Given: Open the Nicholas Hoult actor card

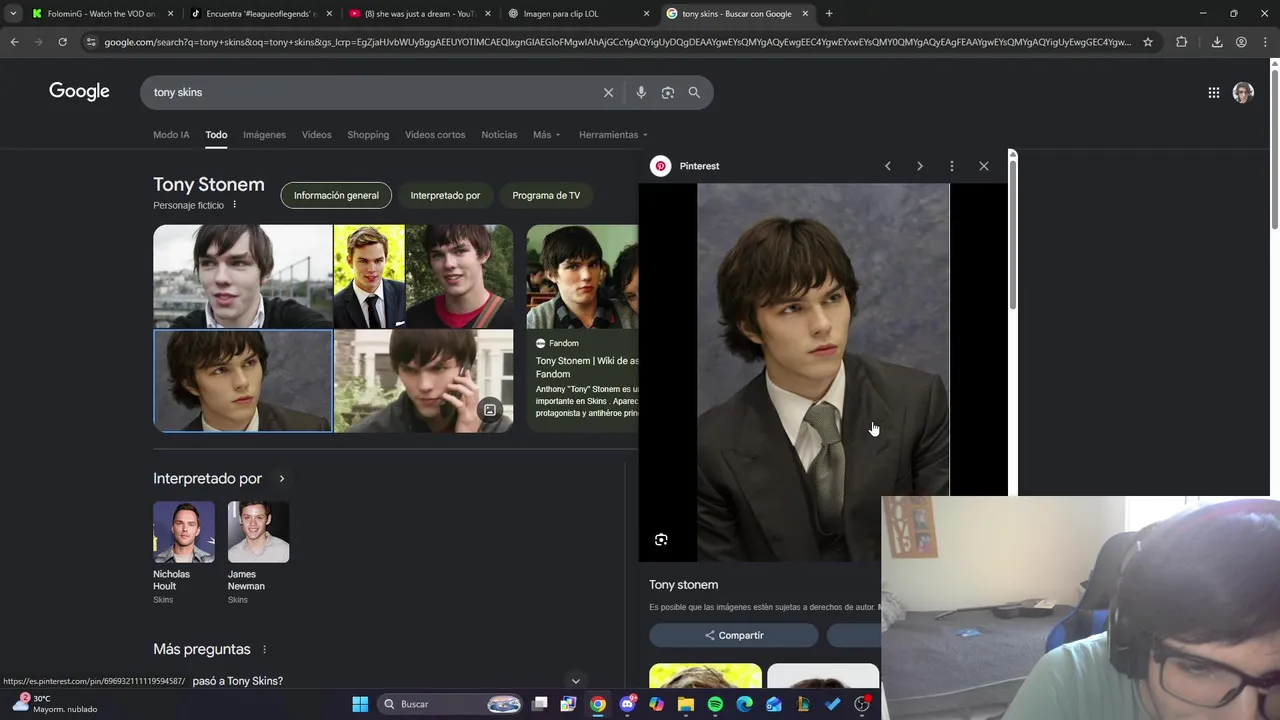Looking at the screenshot, I should [184, 552].
